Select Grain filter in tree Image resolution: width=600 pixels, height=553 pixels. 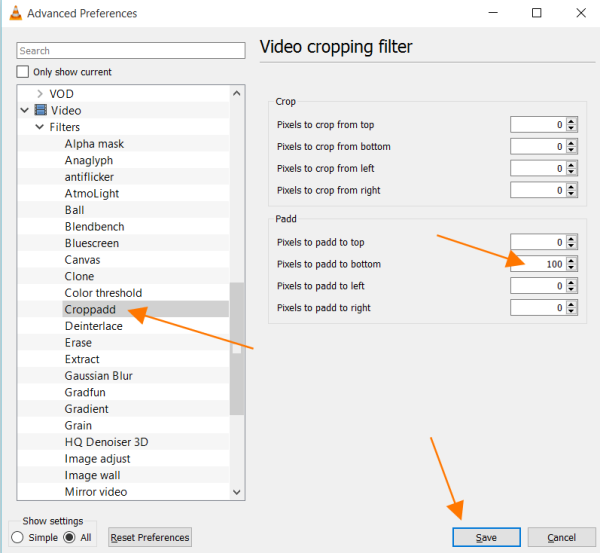coord(78,425)
